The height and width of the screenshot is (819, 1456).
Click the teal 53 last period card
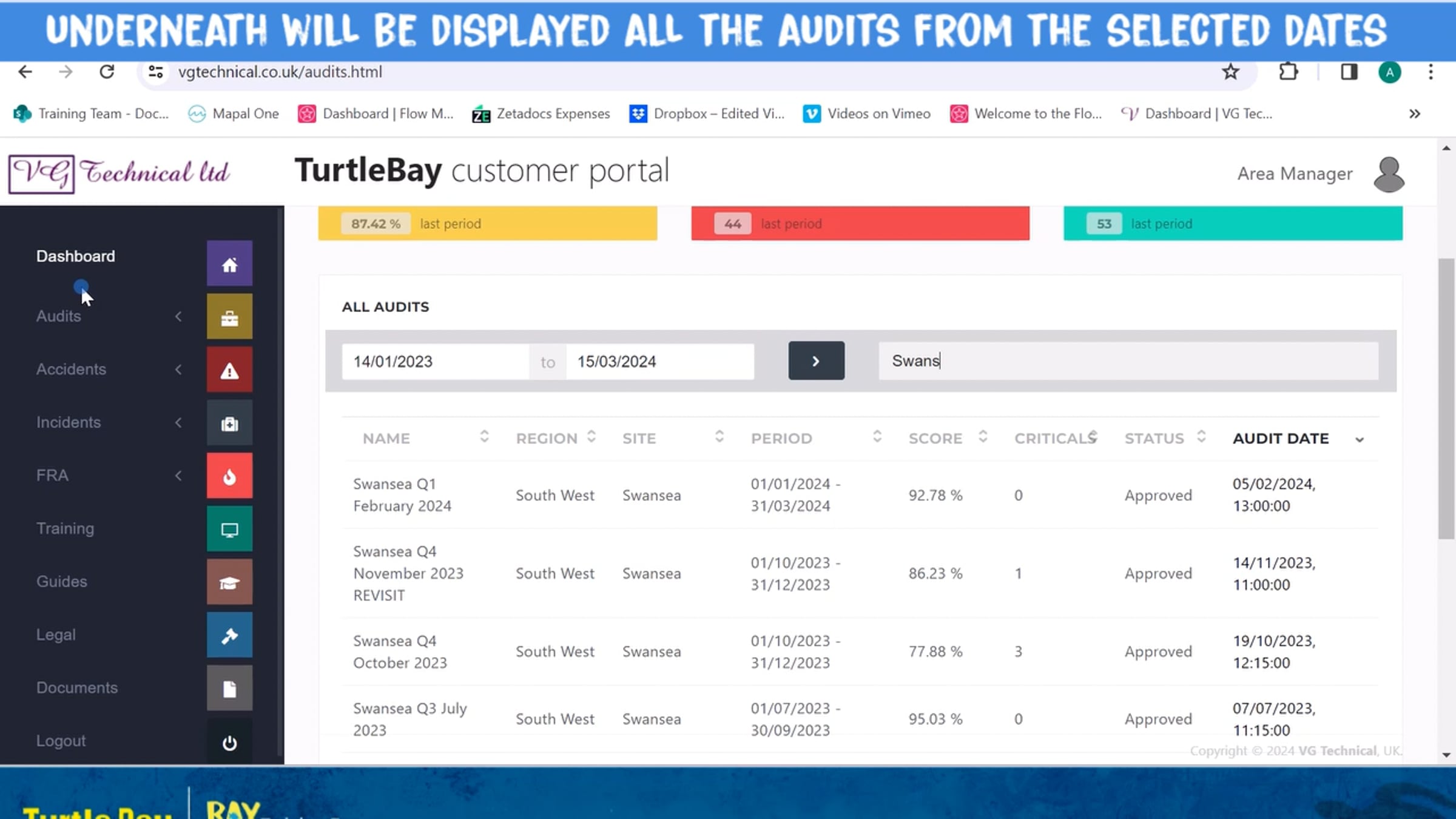click(x=1233, y=223)
